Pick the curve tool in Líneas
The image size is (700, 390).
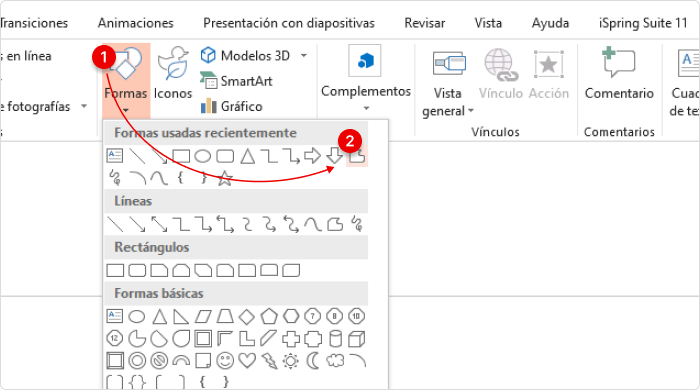tap(312, 224)
